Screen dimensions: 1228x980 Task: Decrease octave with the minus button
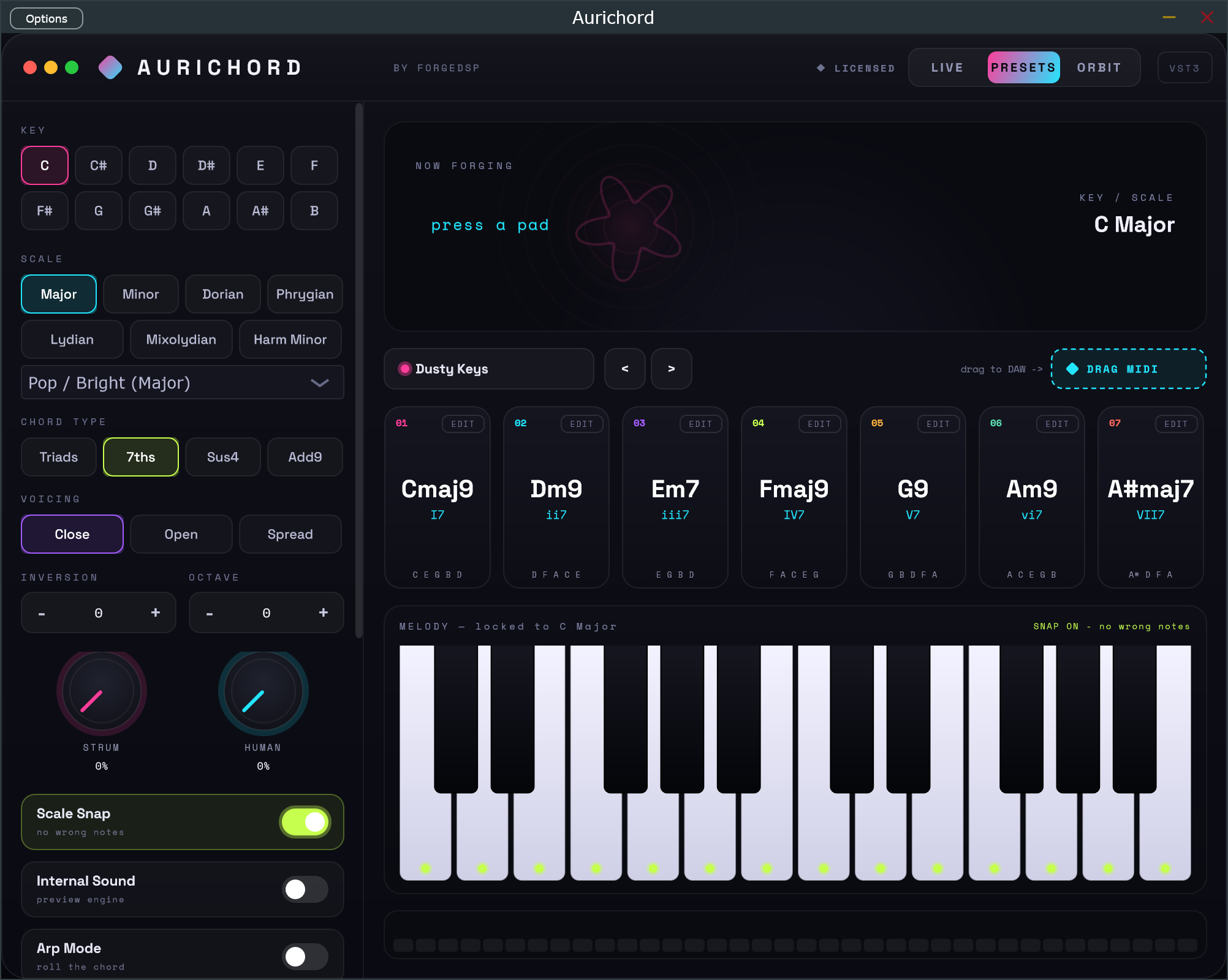pyautogui.click(x=210, y=612)
